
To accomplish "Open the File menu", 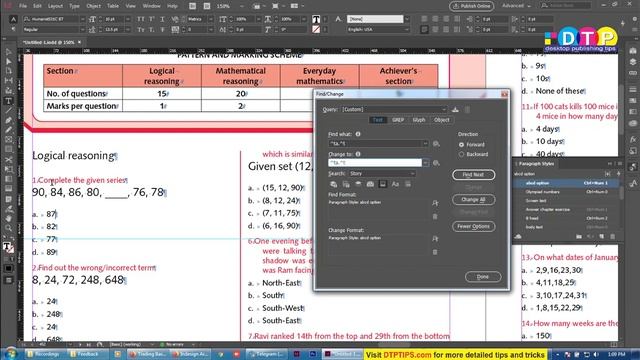I will tap(23, 6).
